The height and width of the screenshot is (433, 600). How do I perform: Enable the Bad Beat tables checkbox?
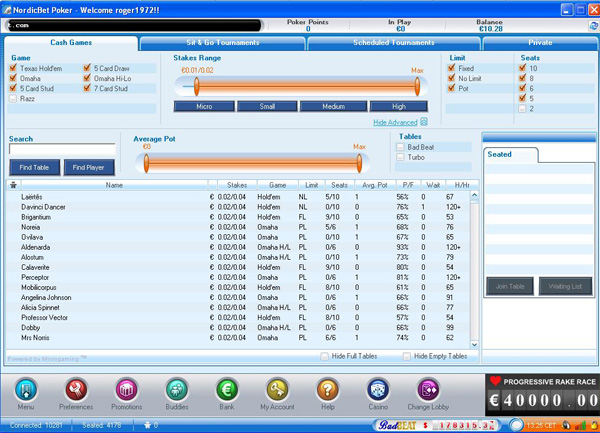[400, 147]
